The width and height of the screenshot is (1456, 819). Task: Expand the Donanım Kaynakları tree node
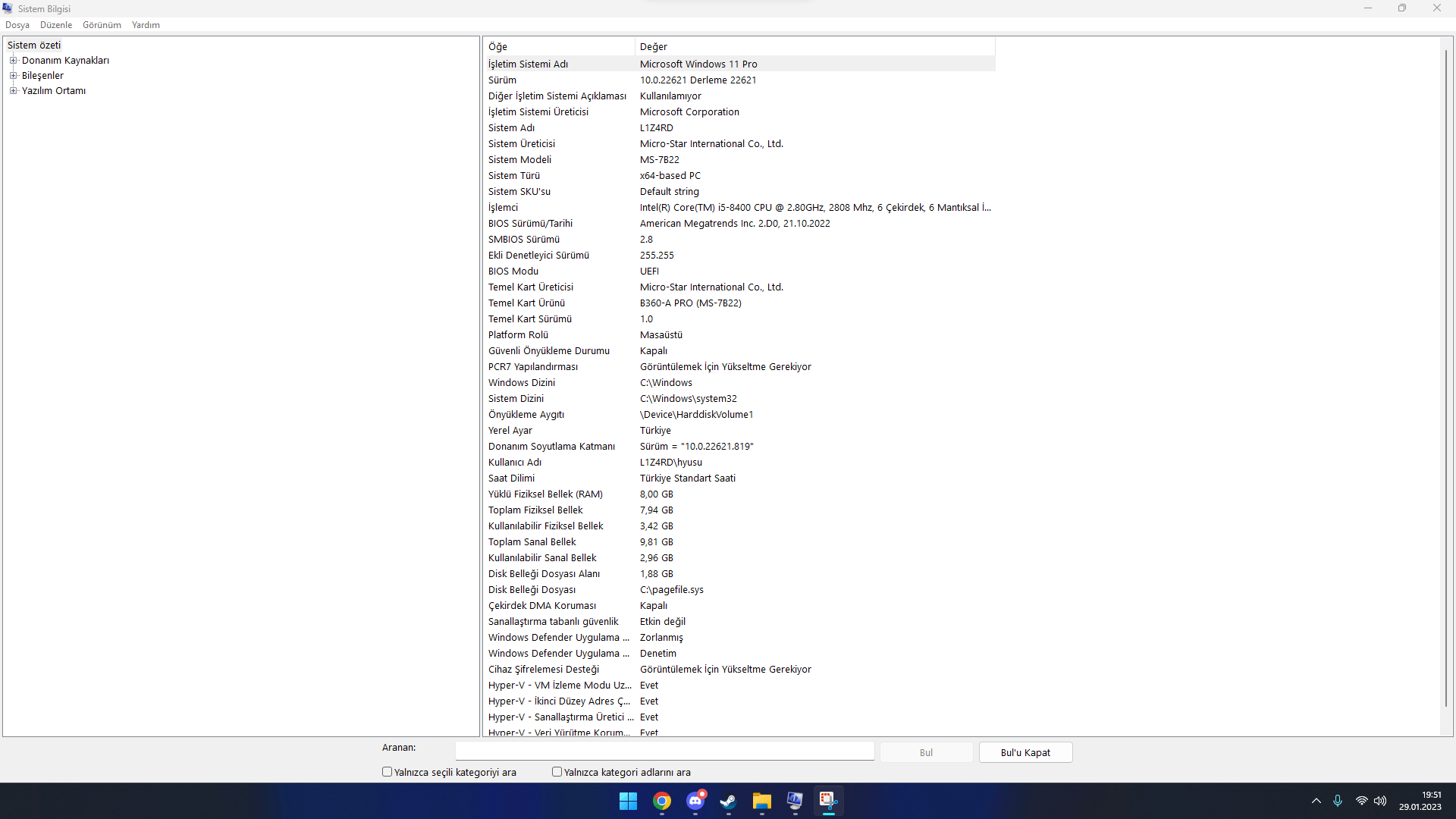13,61
